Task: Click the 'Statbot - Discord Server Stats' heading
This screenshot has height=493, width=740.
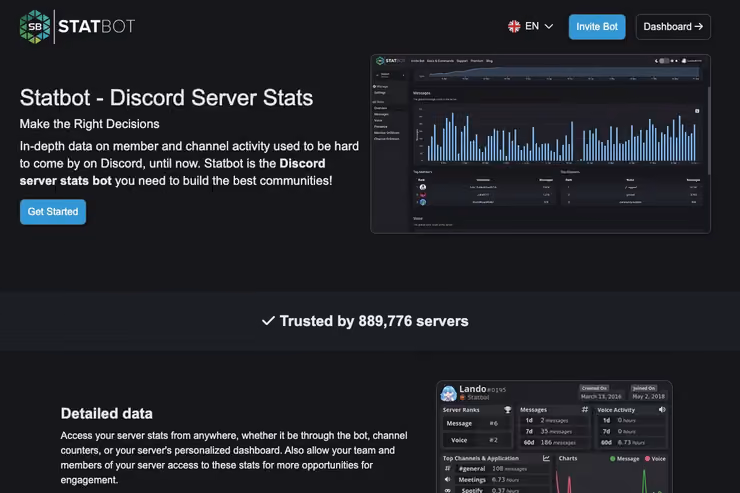Action: coord(166,98)
